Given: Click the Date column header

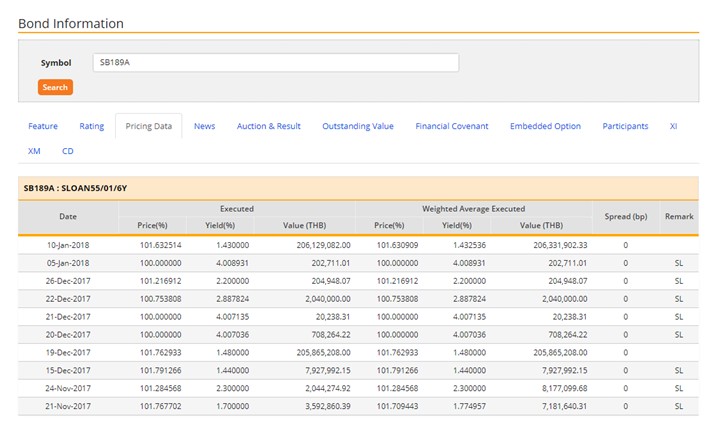Looking at the screenshot, I should tap(68, 217).
